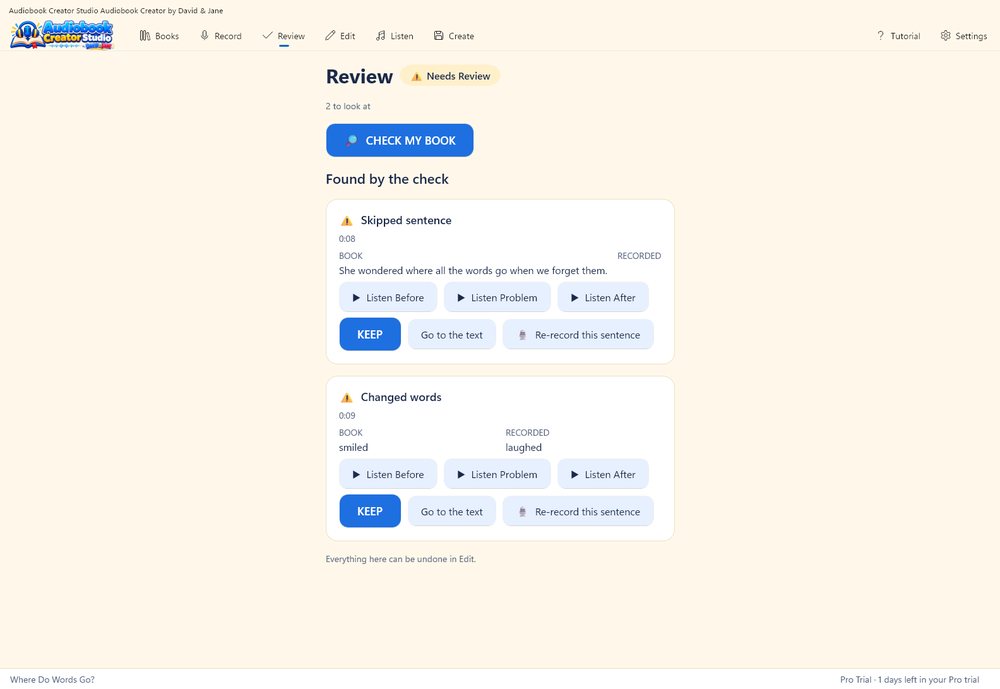Go to the Edit tab
Image resolution: width=1000 pixels, height=689 pixels.
click(x=340, y=36)
